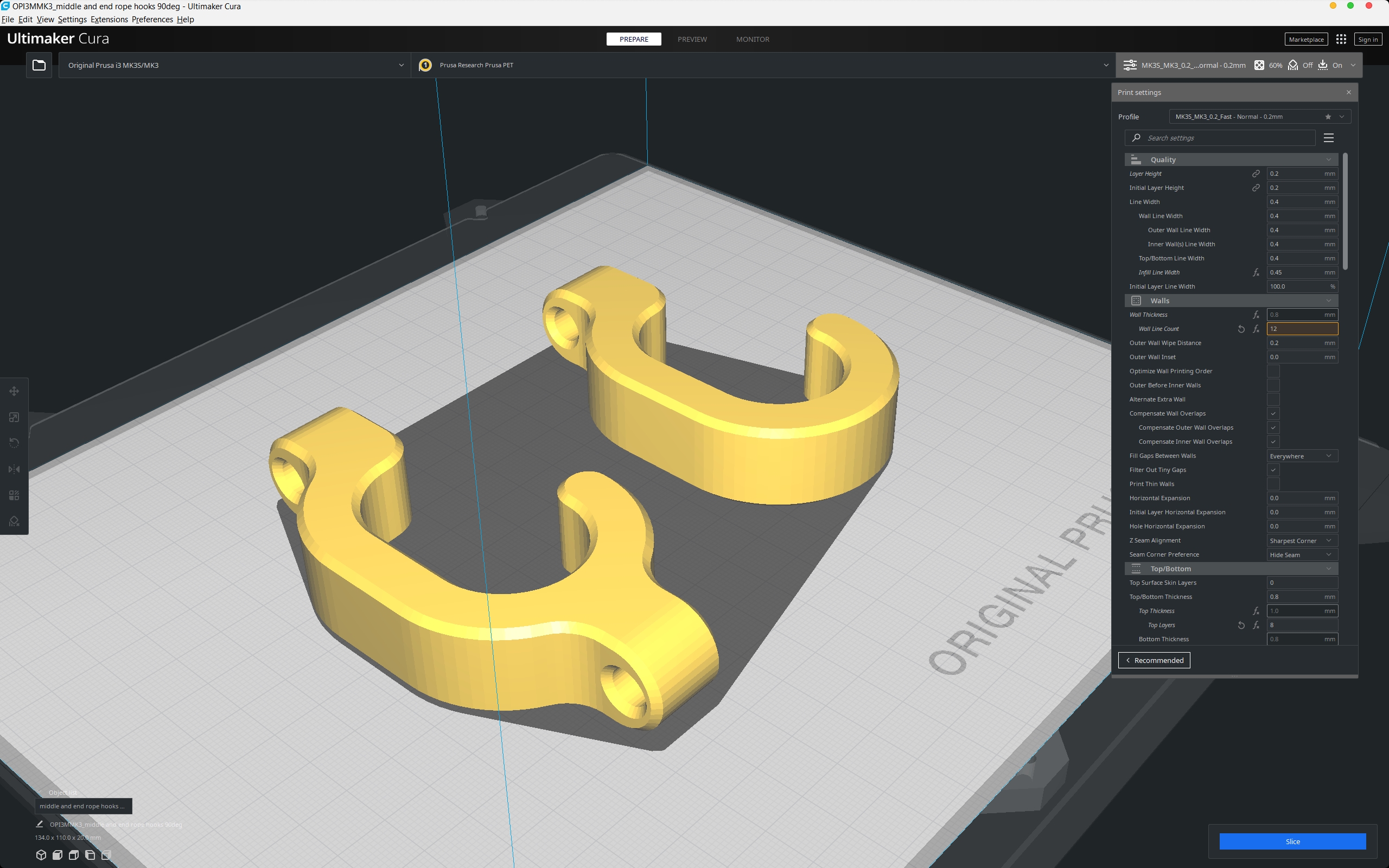The width and height of the screenshot is (1389, 868).
Task: Open Per Model Settings tool
Action: pos(14,495)
